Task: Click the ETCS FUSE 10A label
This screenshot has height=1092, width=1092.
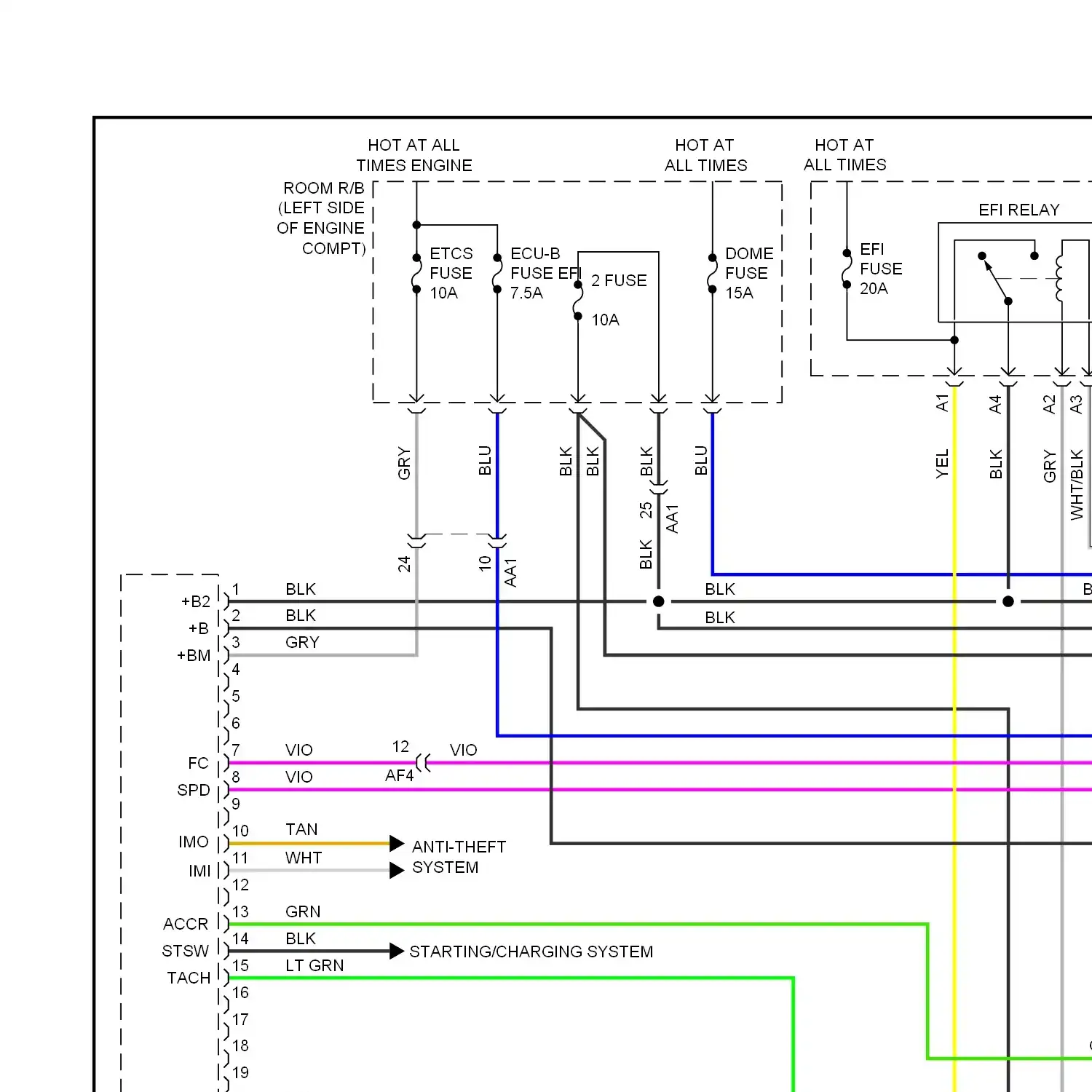Action: pyautogui.click(x=451, y=273)
